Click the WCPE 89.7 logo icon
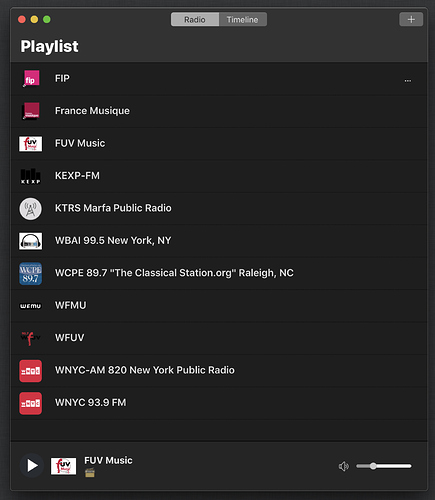The height and width of the screenshot is (500, 435). click(30, 274)
